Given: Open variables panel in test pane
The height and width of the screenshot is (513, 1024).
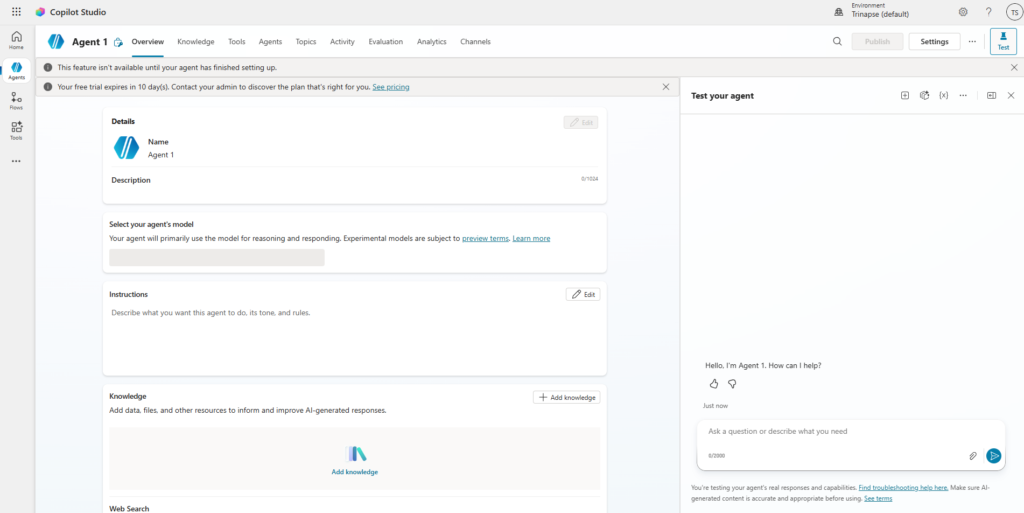Looking at the screenshot, I should point(944,95).
